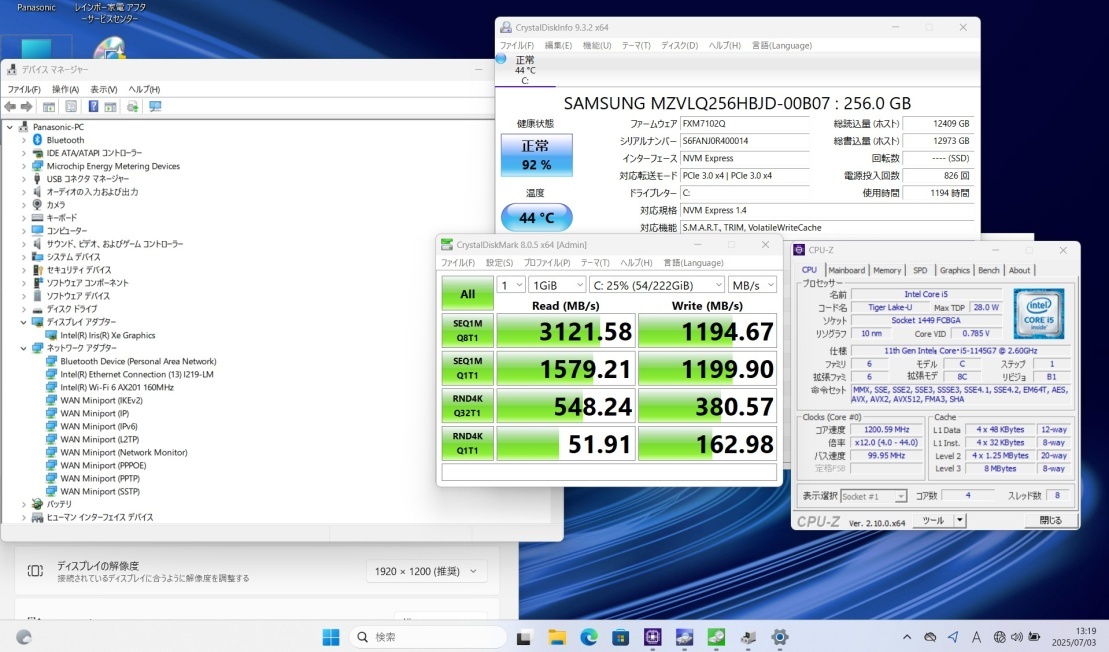
Task: Switch to the Mainboard tab in CPU-Z
Action: click(x=846, y=270)
